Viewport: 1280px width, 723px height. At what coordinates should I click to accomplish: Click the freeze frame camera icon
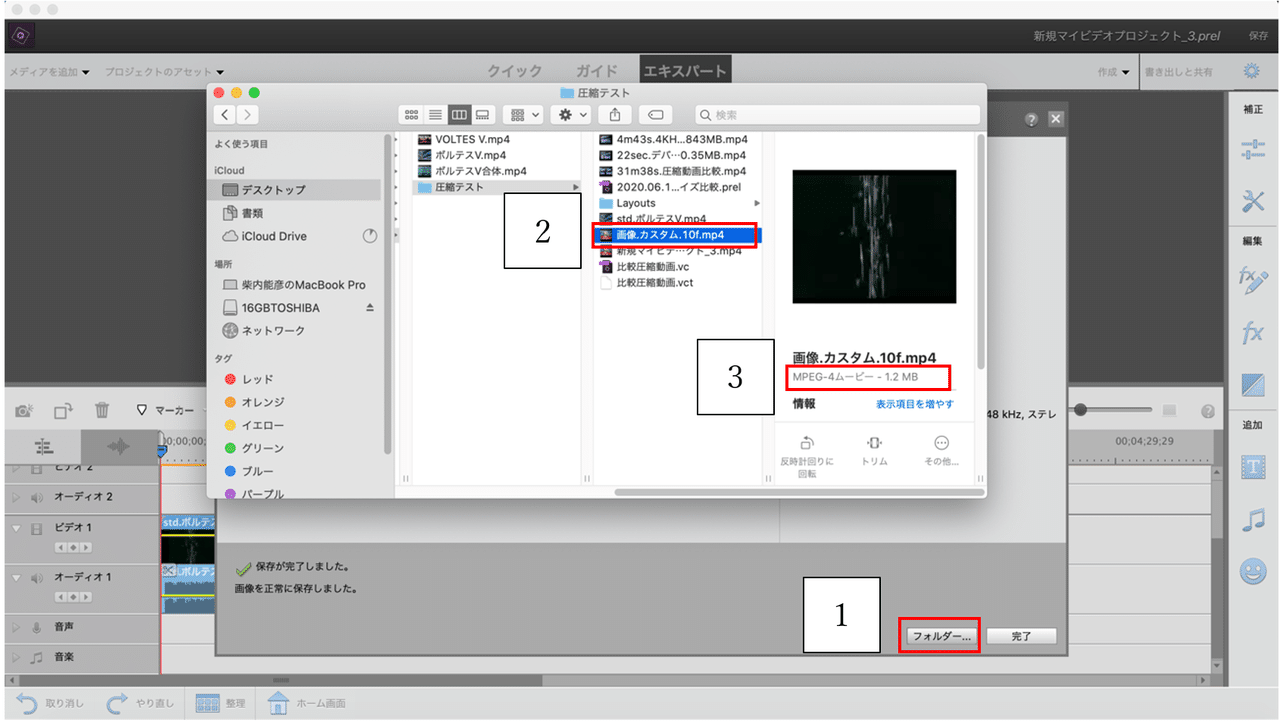(24, 410)
